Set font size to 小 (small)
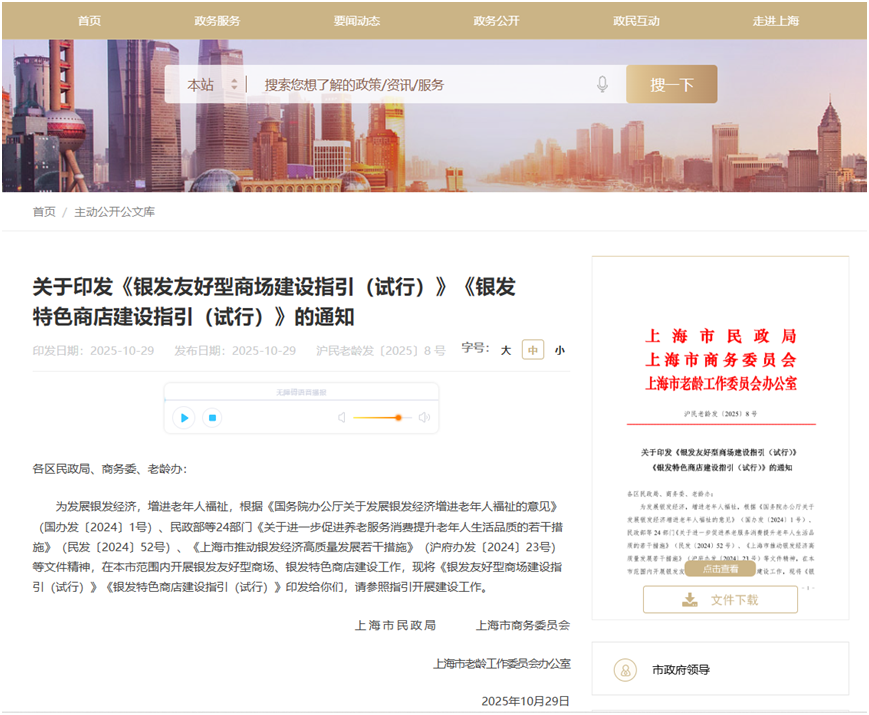Screen dimensions: 869x715 (559, 350)
